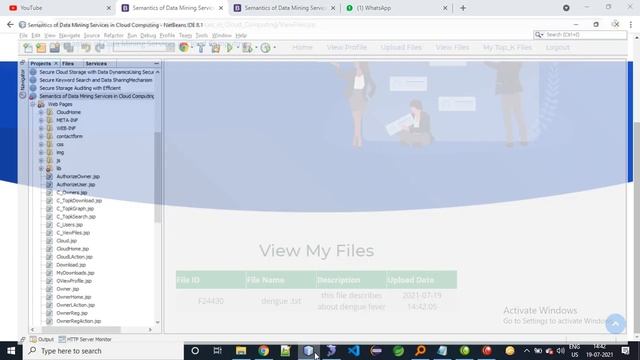Click the project tree horizontal scrollbar
Image resolution: width=640 pixels, height=360 pixels.
coord(81,329)
